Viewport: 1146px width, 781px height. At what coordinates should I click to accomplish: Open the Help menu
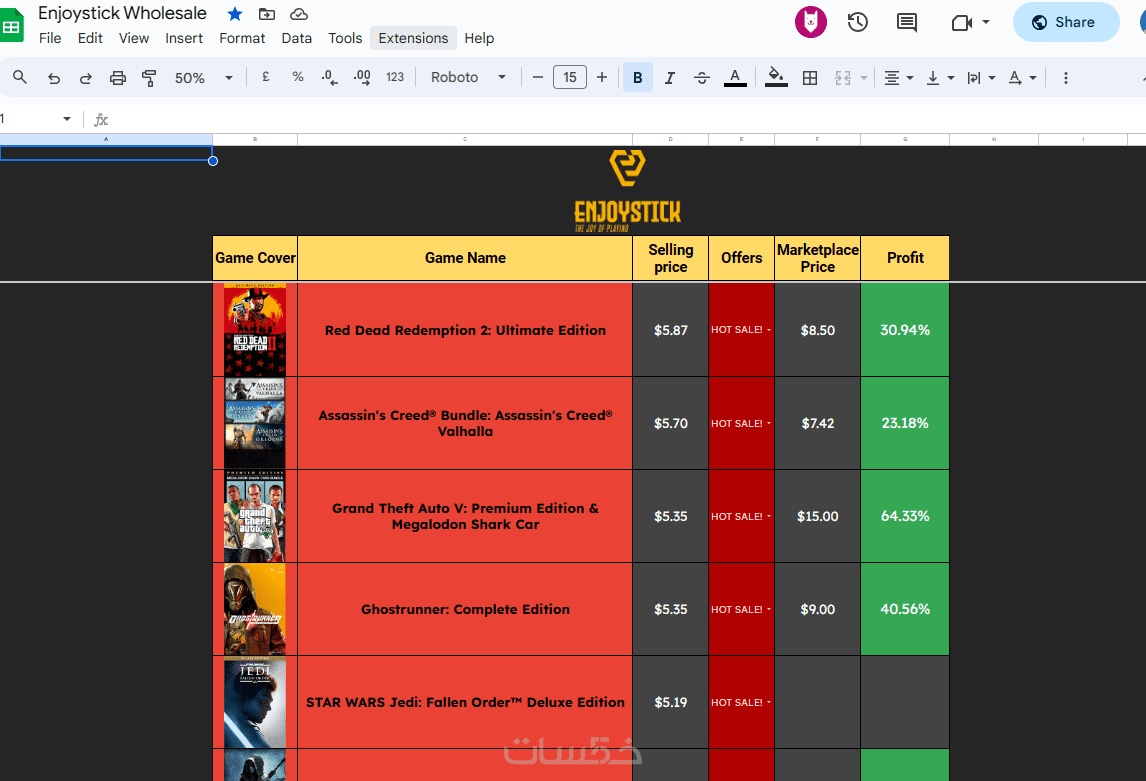click(x=479, y=38)
